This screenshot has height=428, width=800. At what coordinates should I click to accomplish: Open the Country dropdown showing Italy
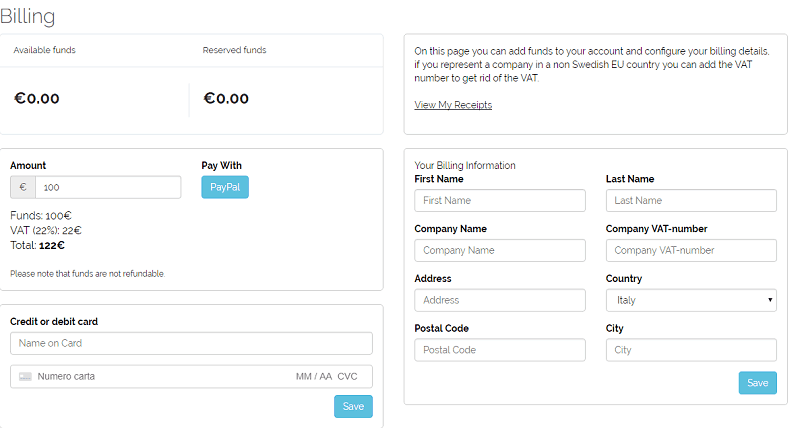pos(691,300)
